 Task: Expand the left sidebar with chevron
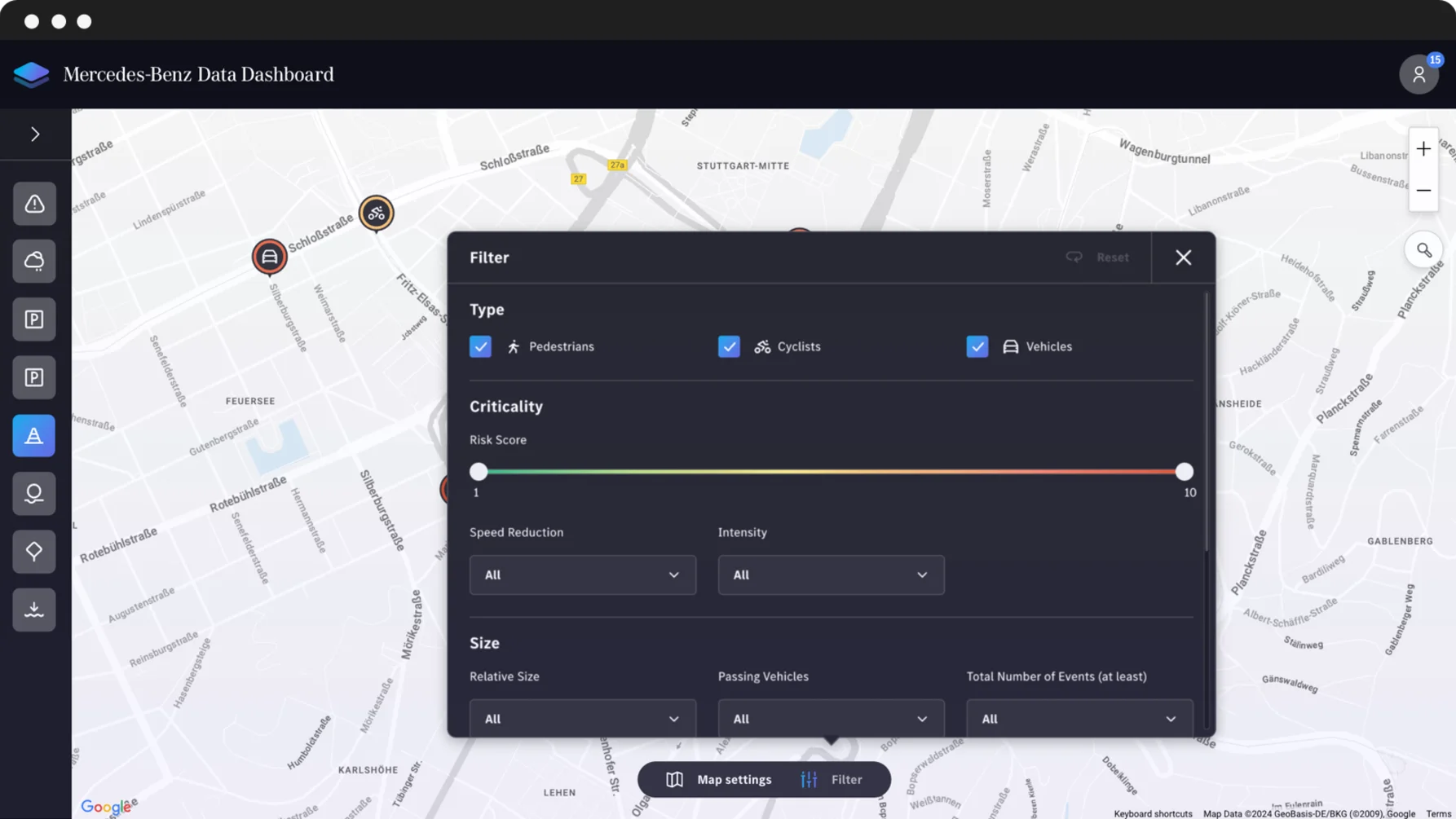point(35,134)
